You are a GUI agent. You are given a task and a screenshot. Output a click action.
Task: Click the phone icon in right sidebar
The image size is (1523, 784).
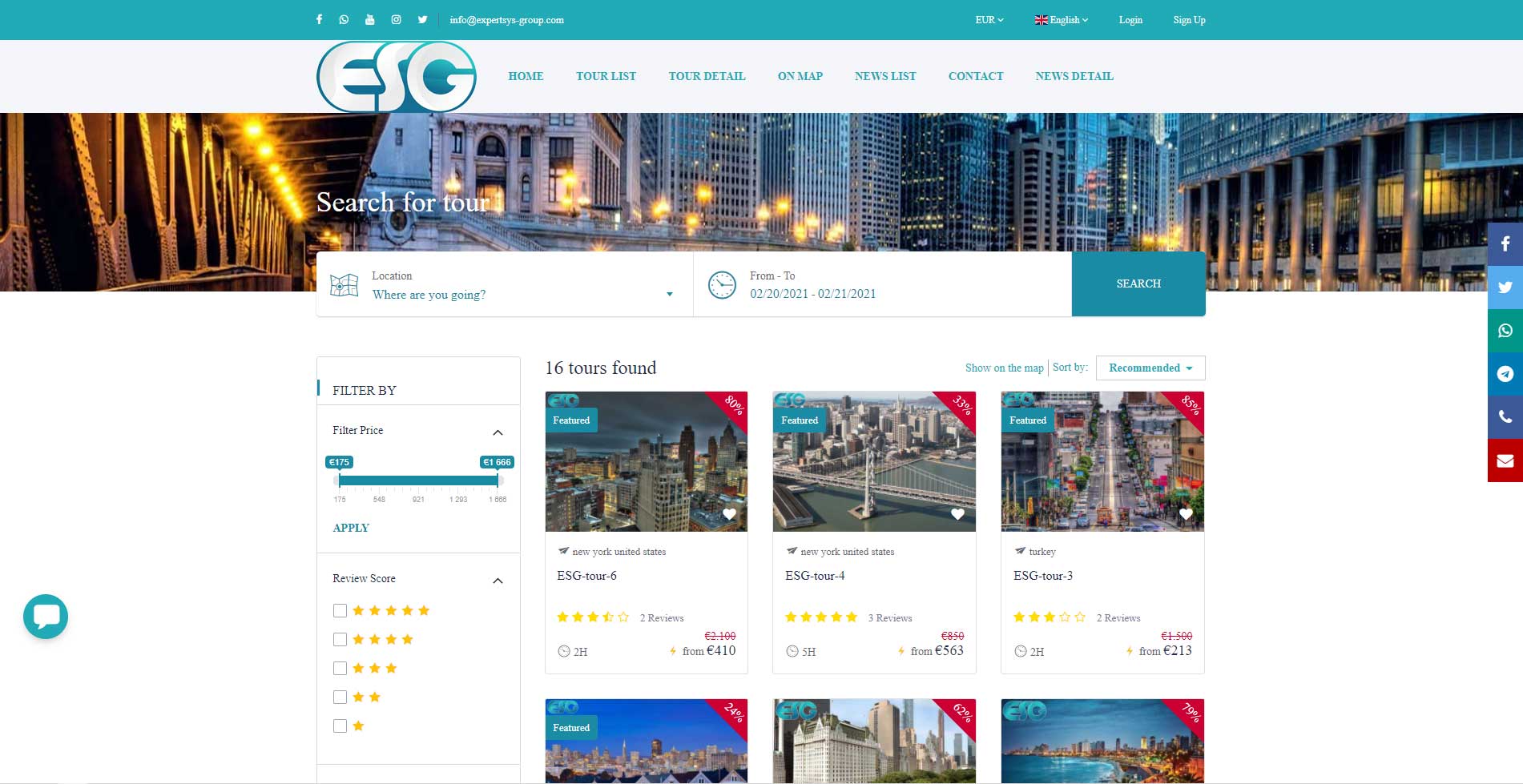(1505, 417)
